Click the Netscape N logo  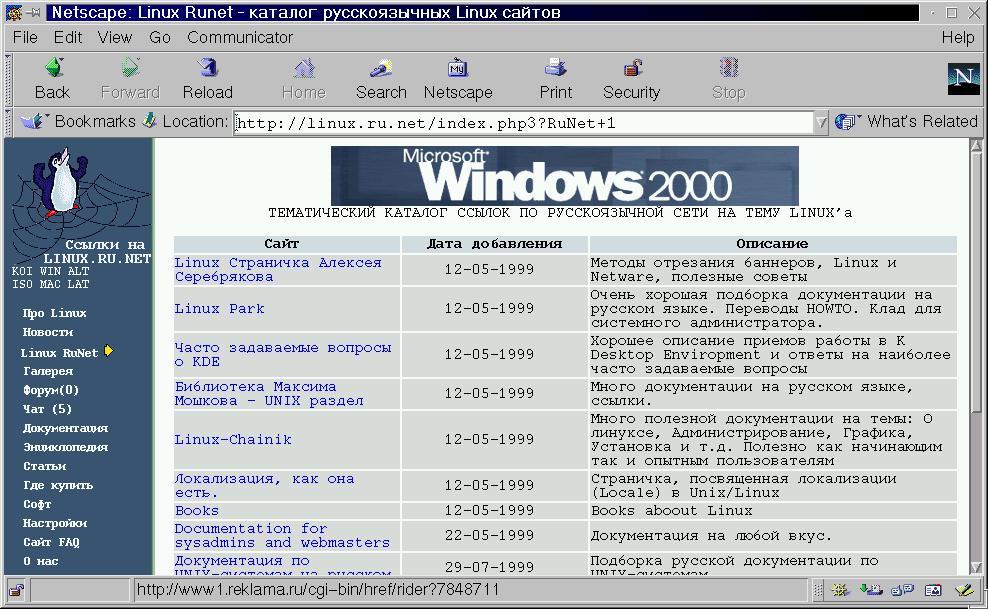[x=963, y=79]
